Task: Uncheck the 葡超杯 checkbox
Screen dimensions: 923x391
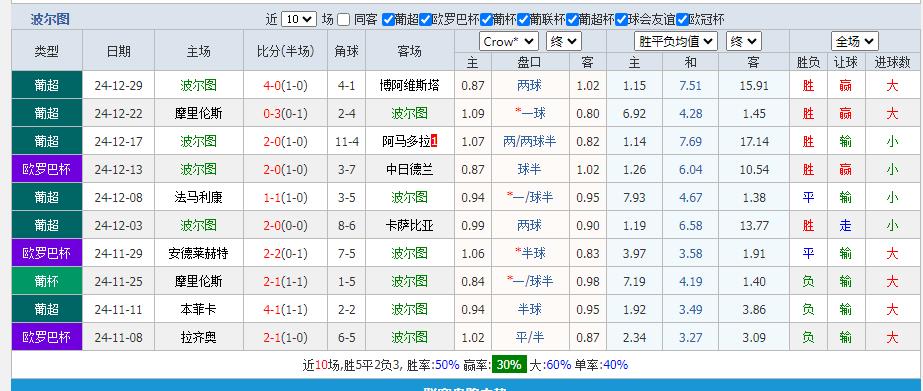Action: (x=572, y=19)
